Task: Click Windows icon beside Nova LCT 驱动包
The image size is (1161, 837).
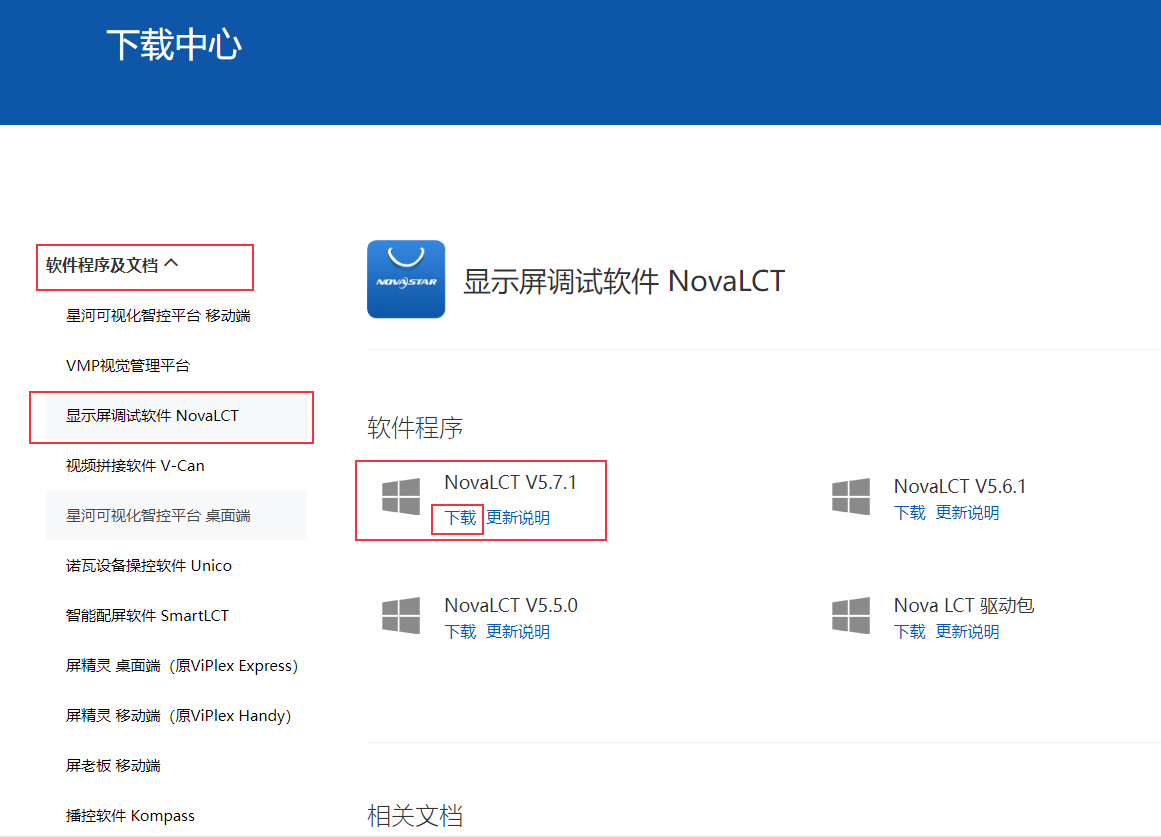Action: (x=851, y=616)
